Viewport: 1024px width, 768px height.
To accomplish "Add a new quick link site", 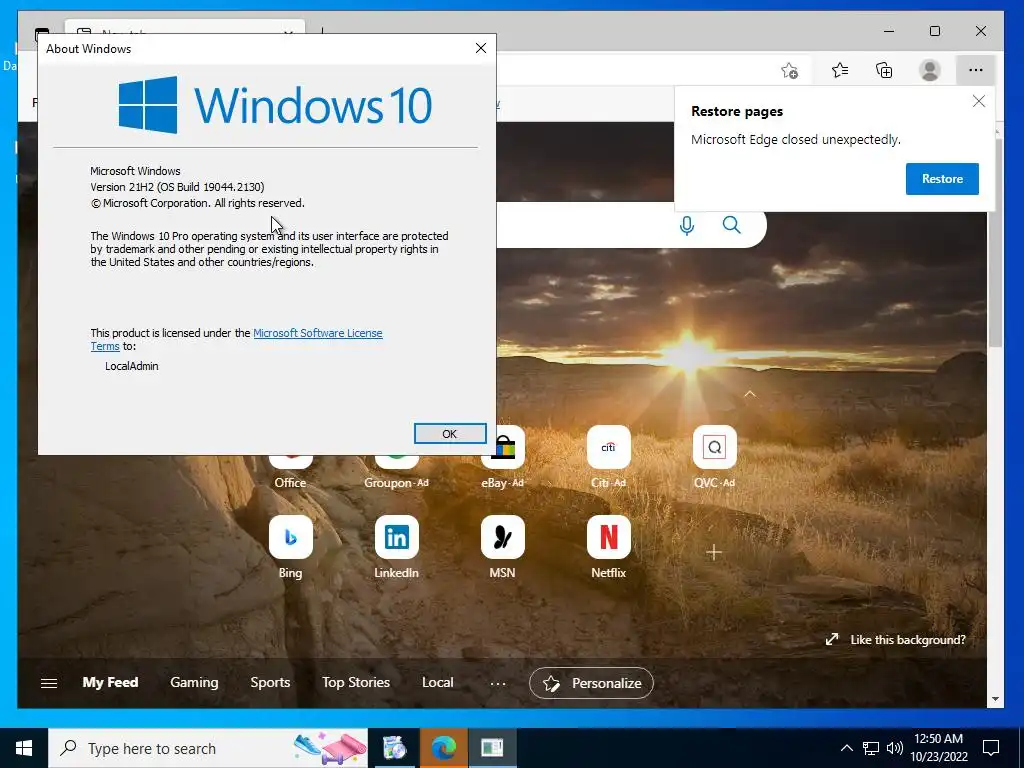I will pos(714,552).
